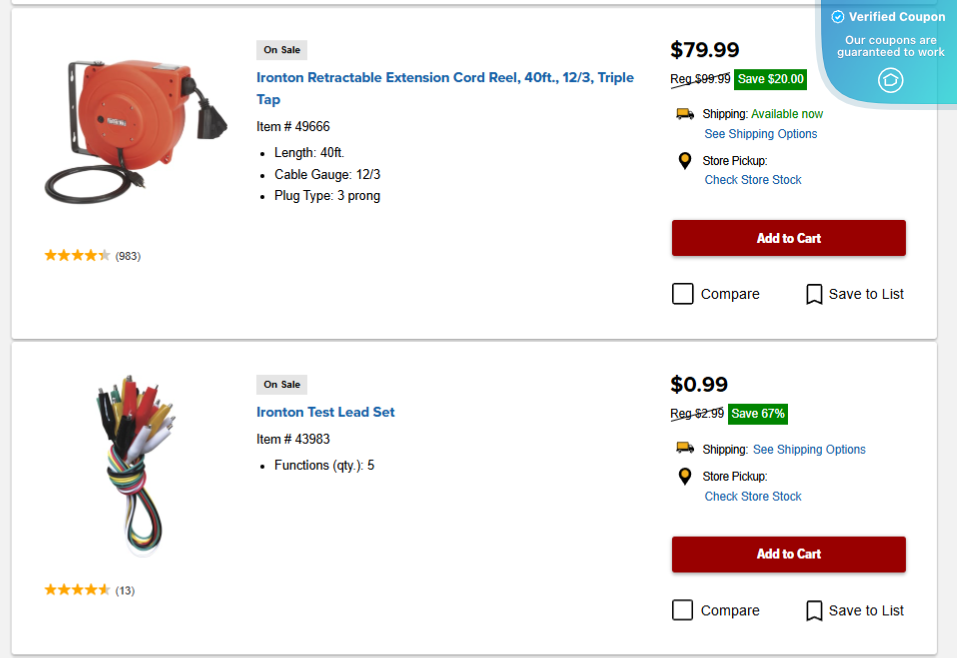Click the store pickup pin icon for the Test Lead Set
Screen dimensions: 957x658
pos(685,477)
